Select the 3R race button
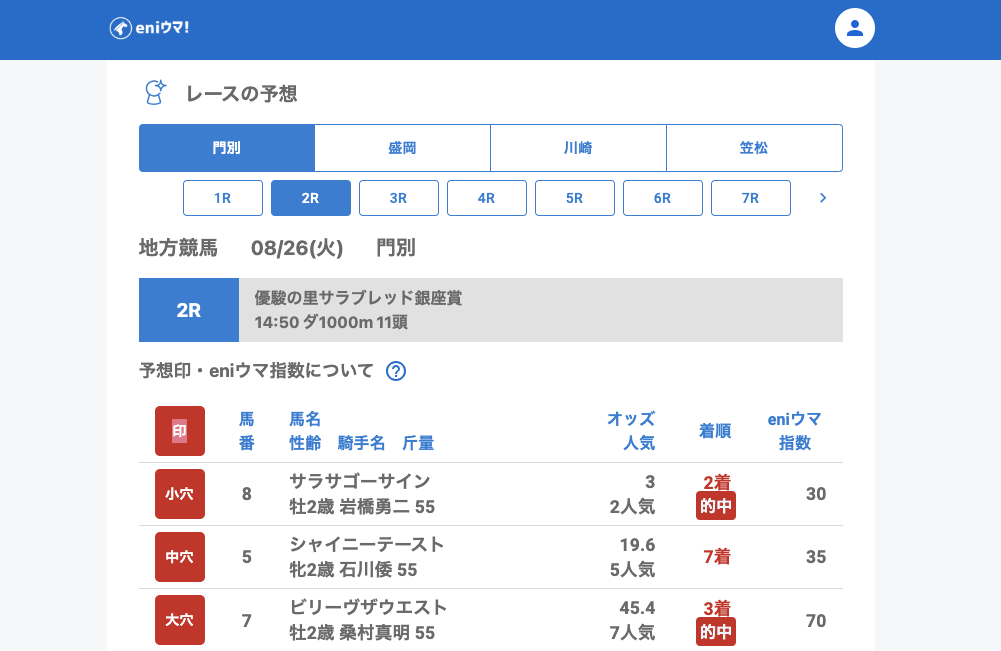 (399, 198)
